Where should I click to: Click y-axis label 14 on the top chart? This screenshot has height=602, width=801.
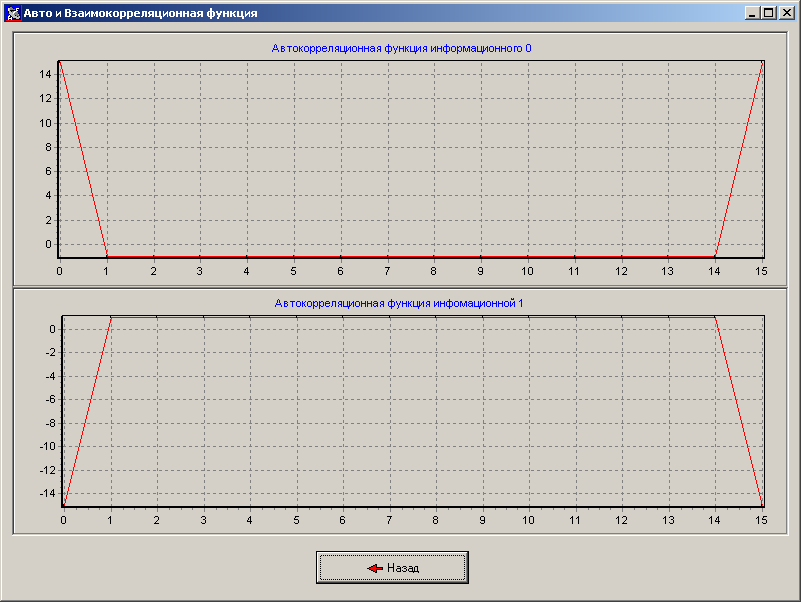pyautogui.click(x=45, y=74)
